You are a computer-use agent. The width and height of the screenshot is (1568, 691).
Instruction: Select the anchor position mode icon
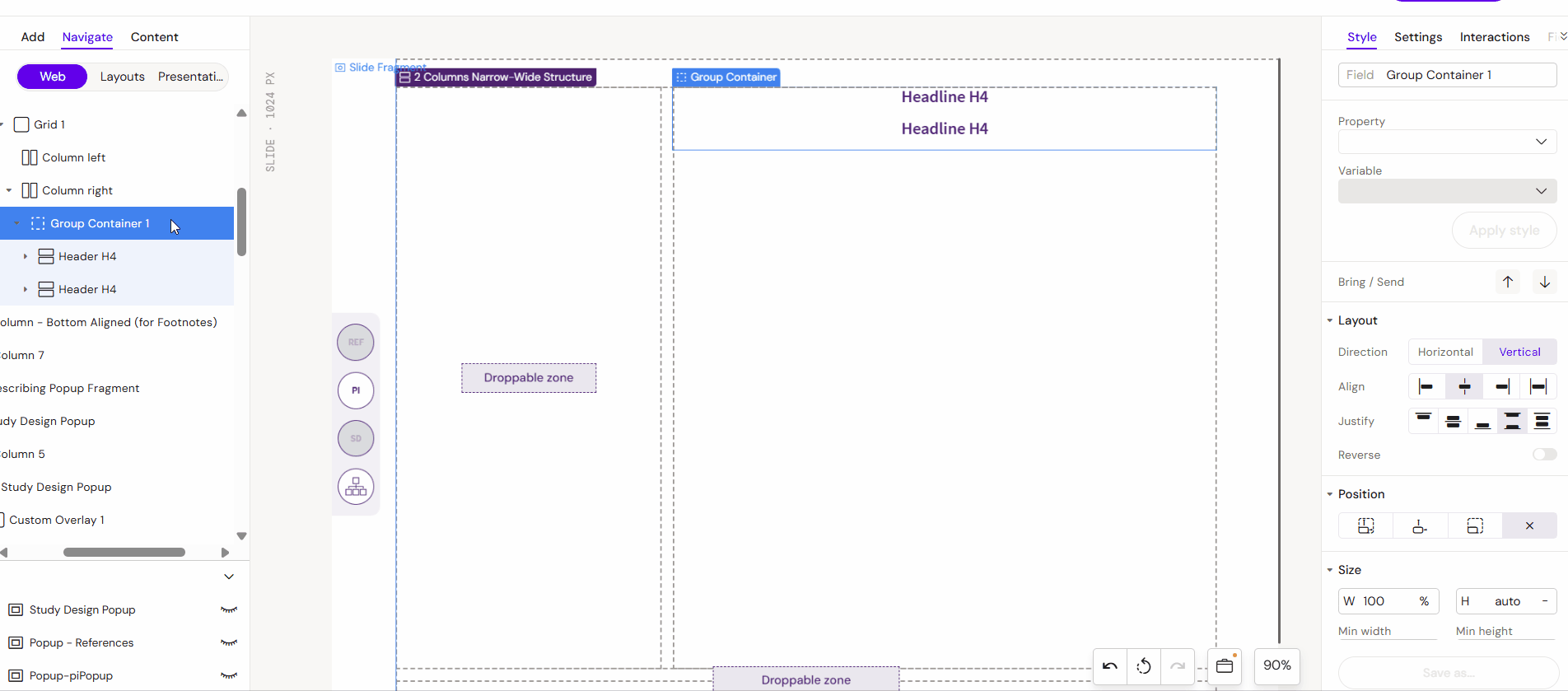point(1420,525)
